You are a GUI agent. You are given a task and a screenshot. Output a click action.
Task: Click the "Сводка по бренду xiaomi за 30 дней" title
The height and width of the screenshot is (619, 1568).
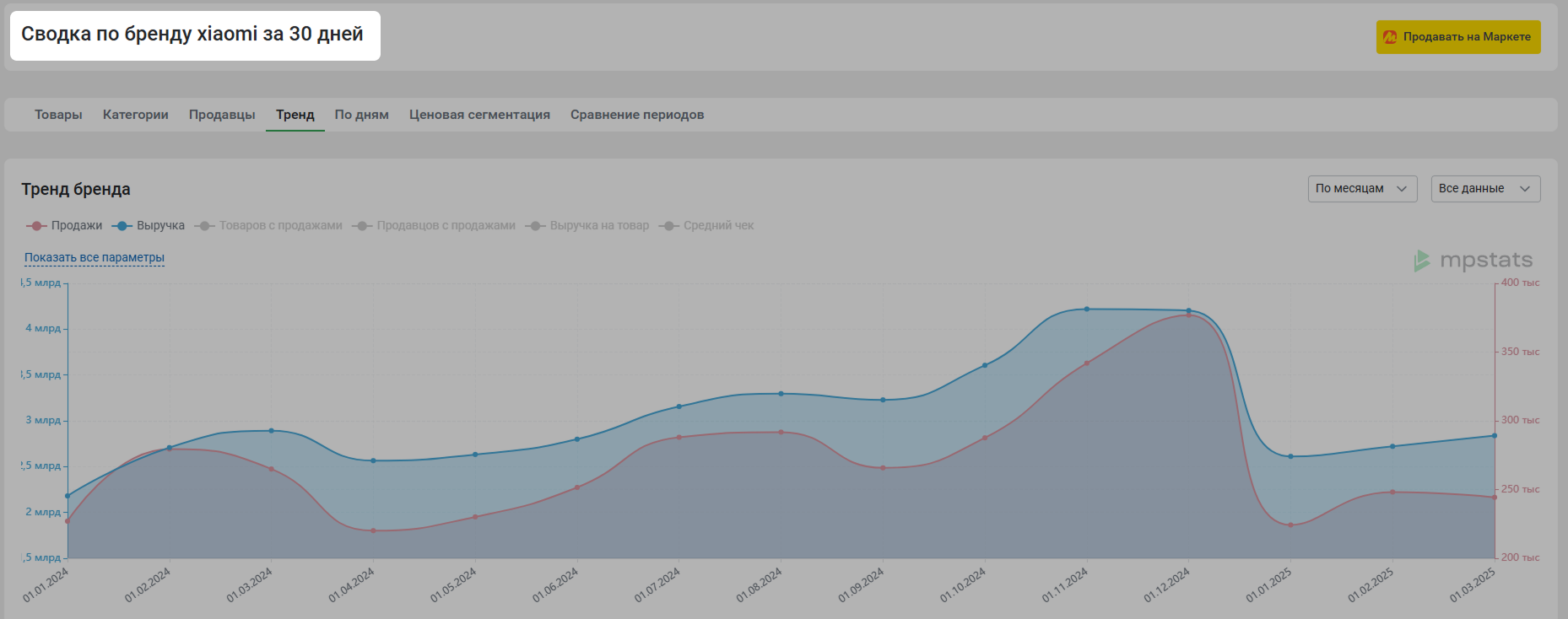click(x=192, y=34)
